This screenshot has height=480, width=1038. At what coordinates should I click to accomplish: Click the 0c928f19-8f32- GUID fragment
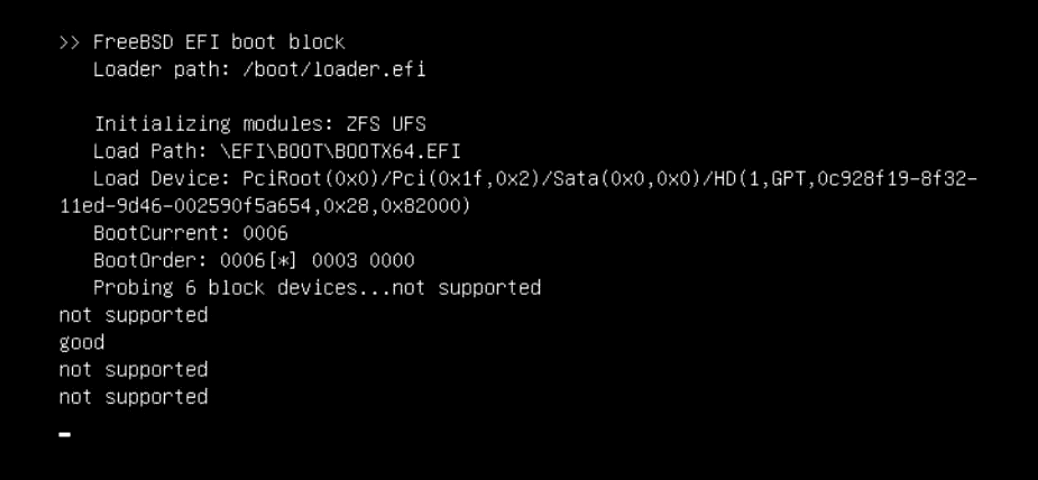coord(897,179)
